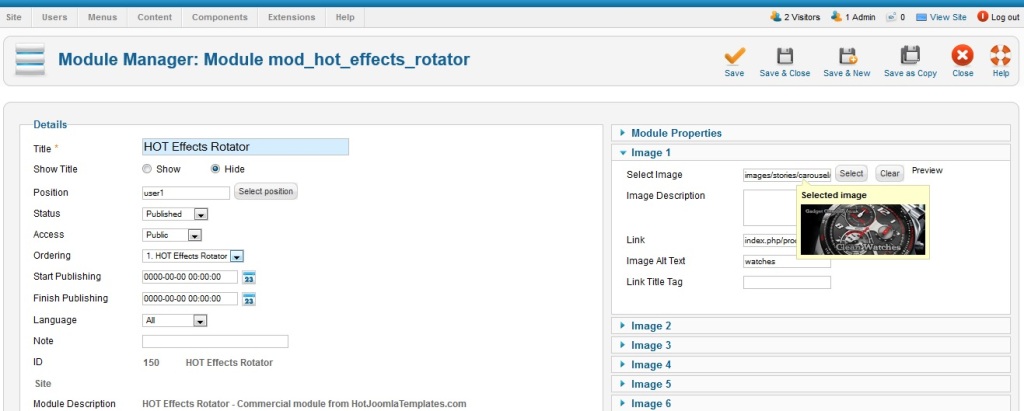Open the Users menu
1024x411 pixels.
[x=54, y=18]
